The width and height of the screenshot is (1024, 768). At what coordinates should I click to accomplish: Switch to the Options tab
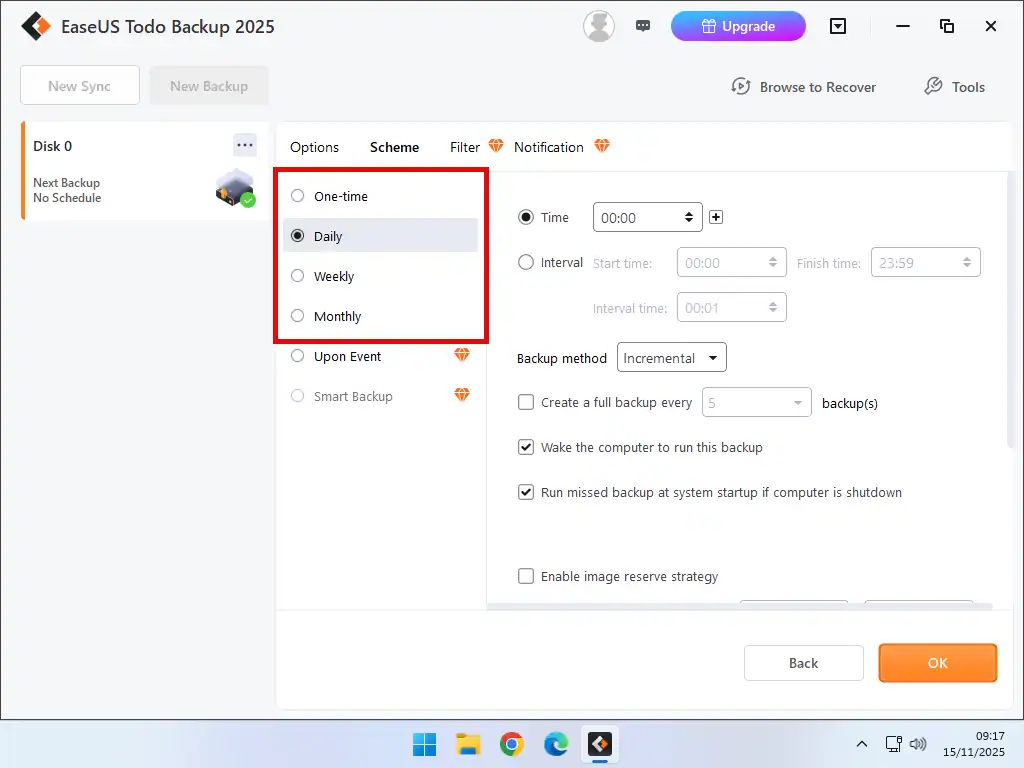tap(314, 147)
